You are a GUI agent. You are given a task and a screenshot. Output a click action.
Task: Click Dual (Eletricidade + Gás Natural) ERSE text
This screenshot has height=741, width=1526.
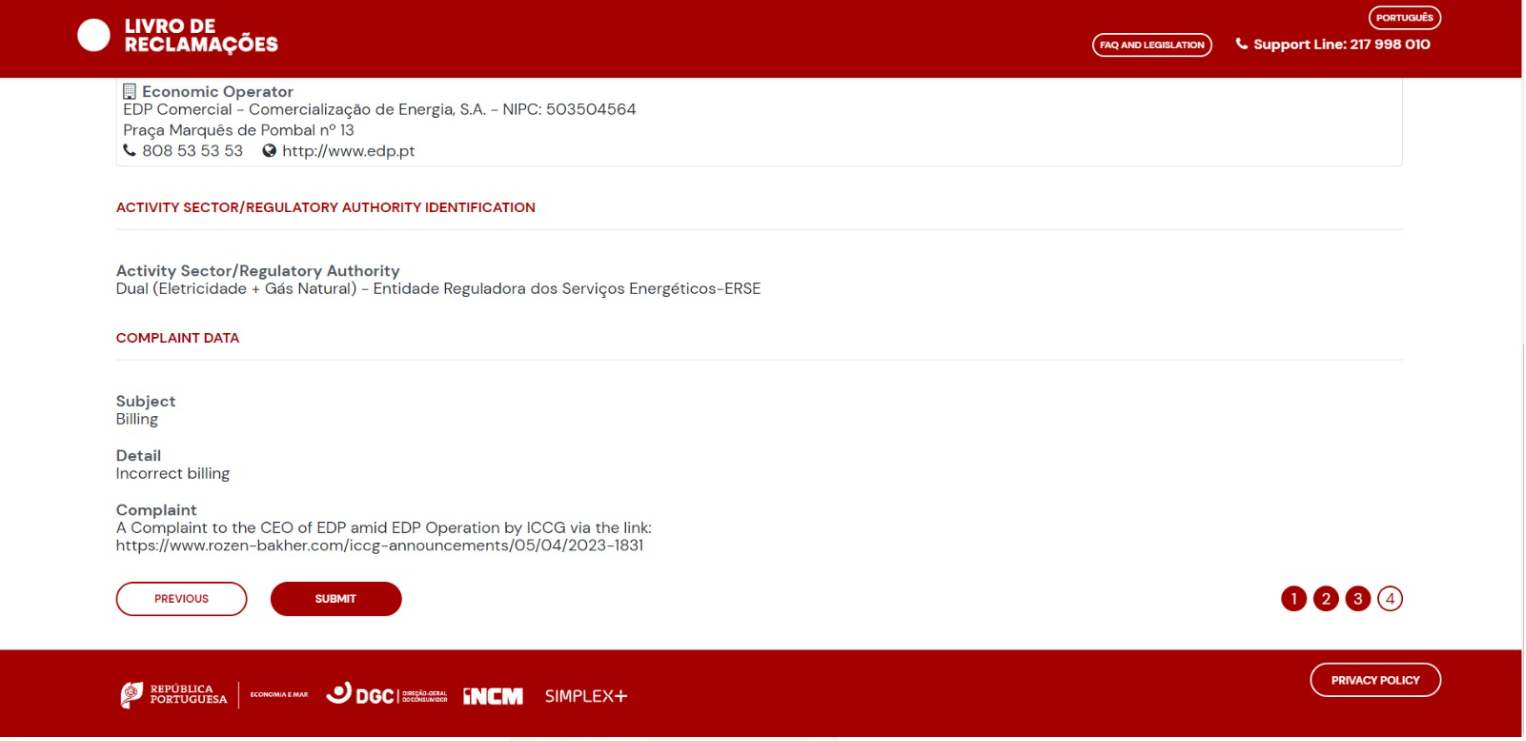pos(438,290)
